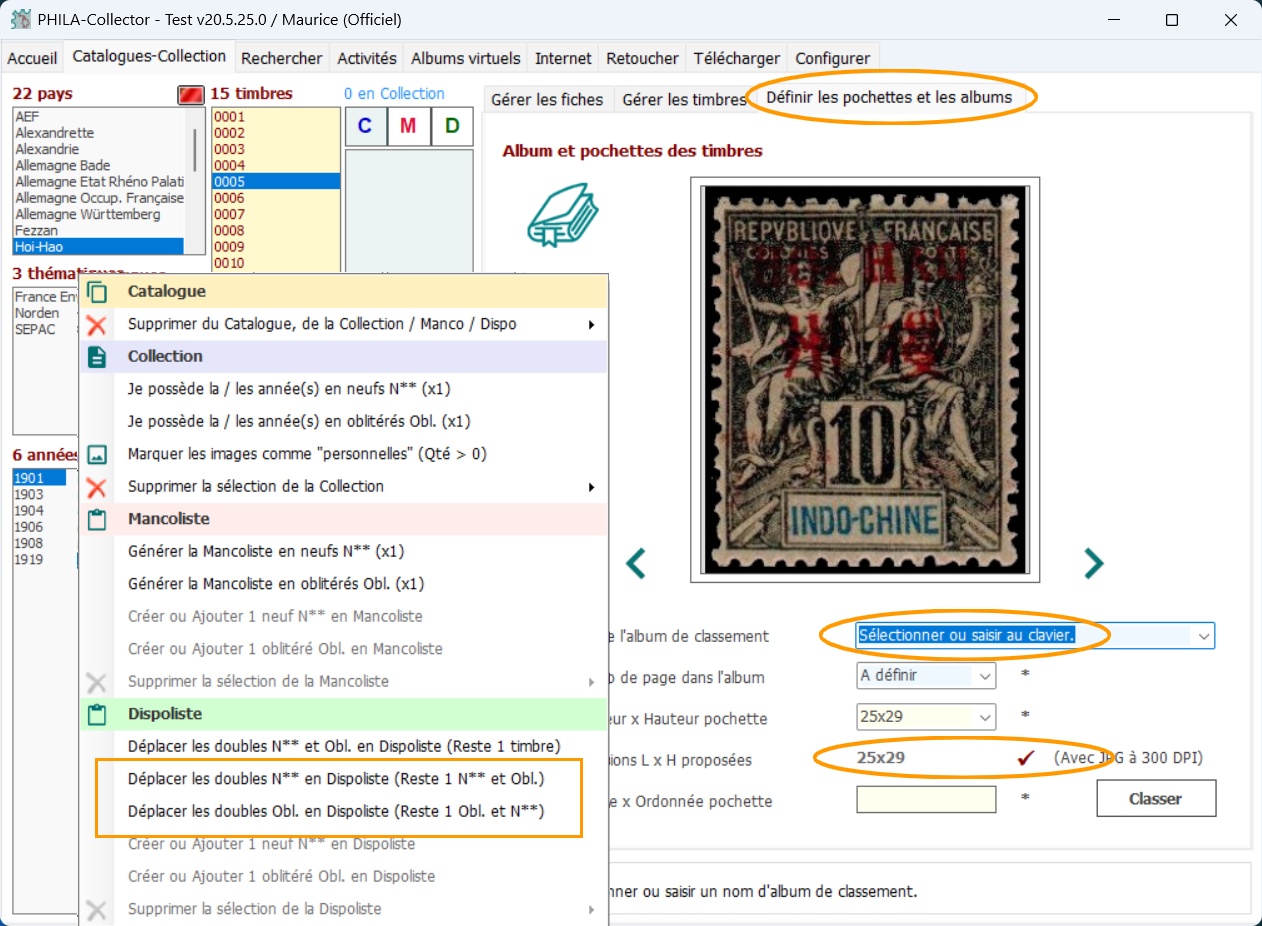This screenshot has width=1262, height=926.
Task: Show the previous stamp with left chevron
Action: [636, 564]
